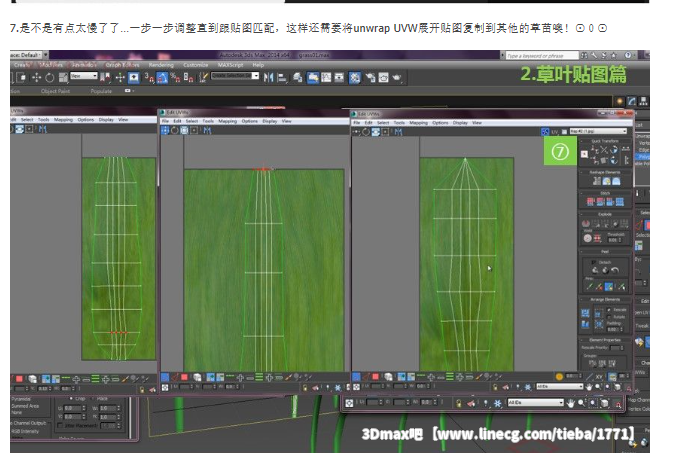Screen dimensions: 674x453
Task: Open All IDs dropdown in bottom floating bar
Action: 535,403
